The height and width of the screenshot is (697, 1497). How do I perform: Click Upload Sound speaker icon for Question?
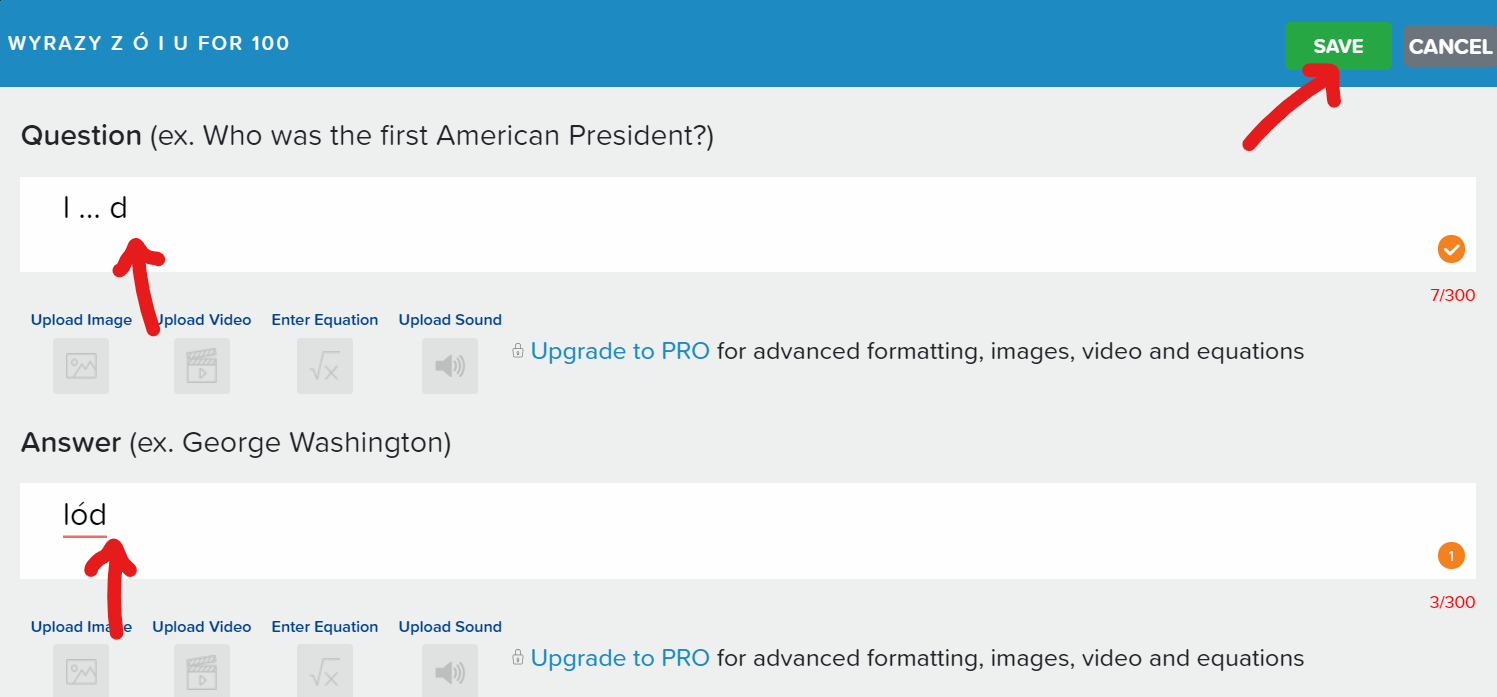pos(450,366)
